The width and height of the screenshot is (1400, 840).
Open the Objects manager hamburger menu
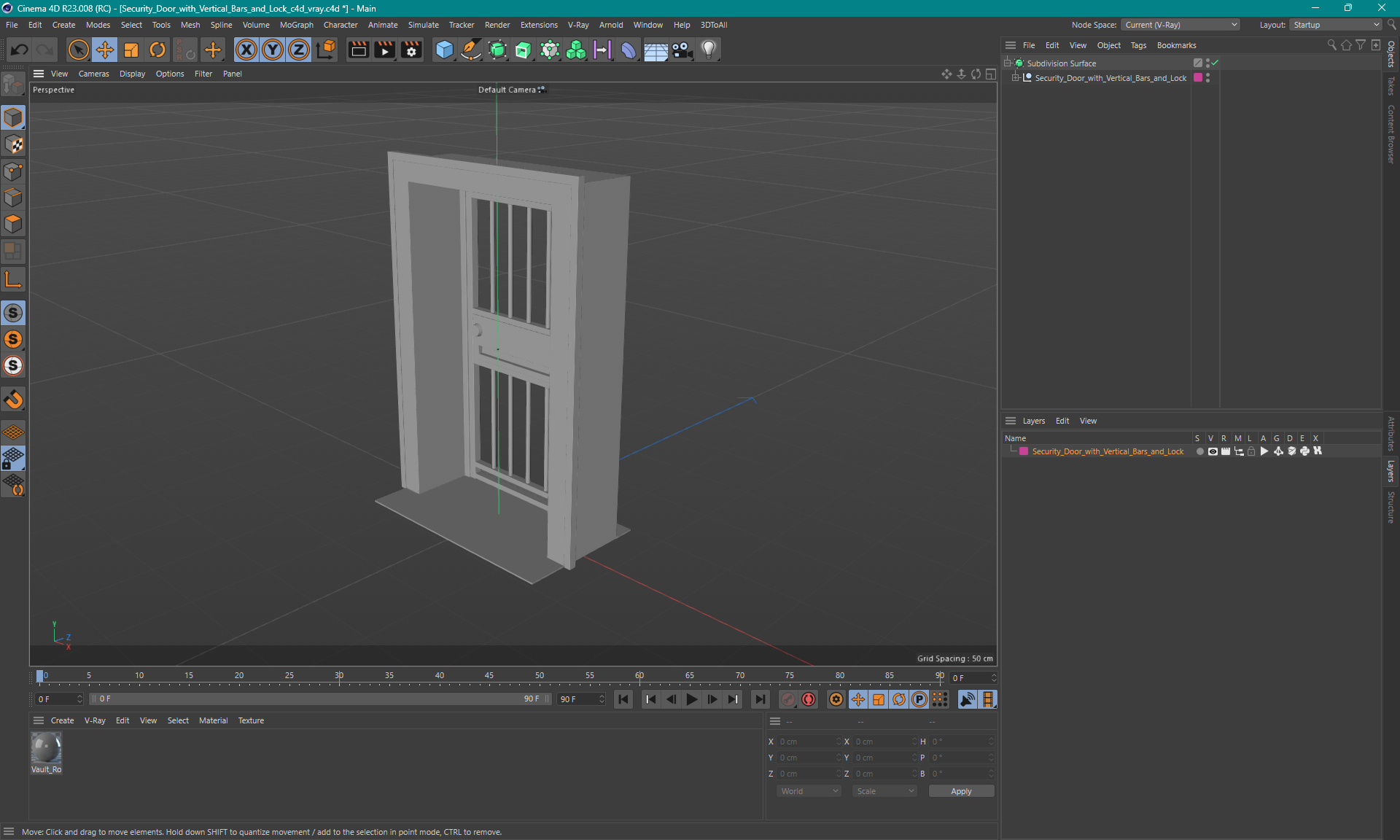tap(1011, 45)
